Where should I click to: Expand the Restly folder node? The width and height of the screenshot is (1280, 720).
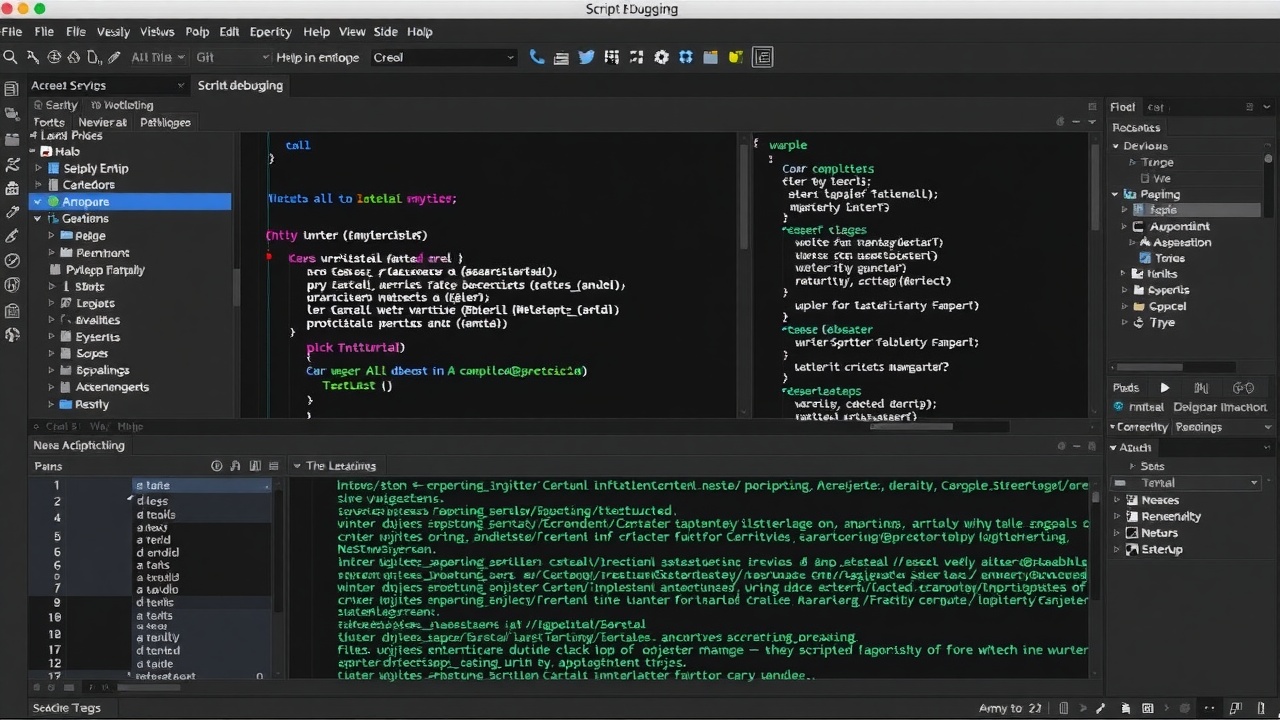click(52, 404)
